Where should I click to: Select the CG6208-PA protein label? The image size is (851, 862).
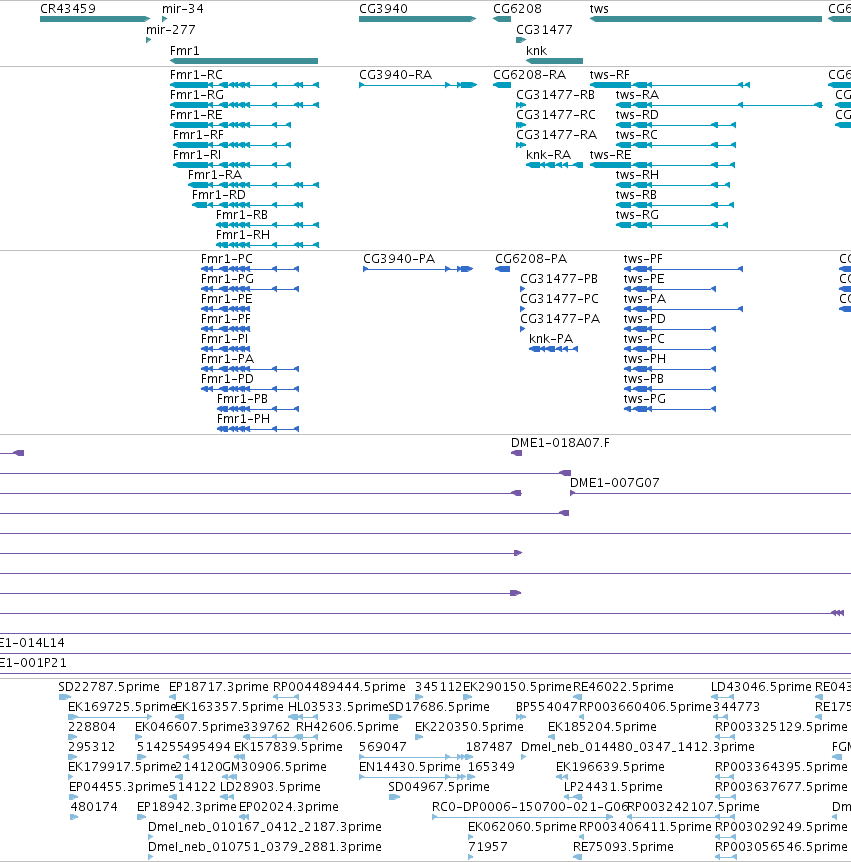click(x=531, y=259)
